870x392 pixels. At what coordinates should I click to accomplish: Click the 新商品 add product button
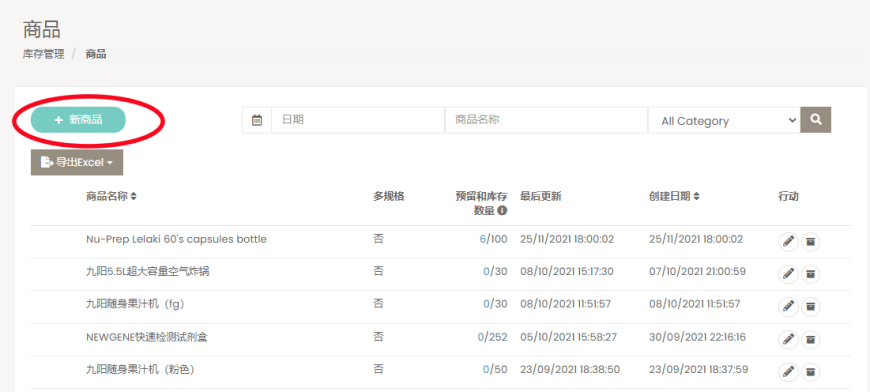pyautogui.click(x=78, y=120)
